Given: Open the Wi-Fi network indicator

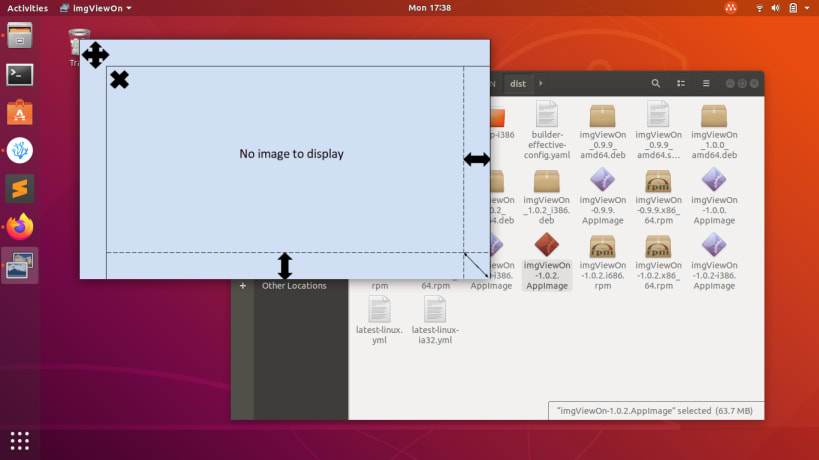Looking at the screenshot, I should tap(759, 8).
